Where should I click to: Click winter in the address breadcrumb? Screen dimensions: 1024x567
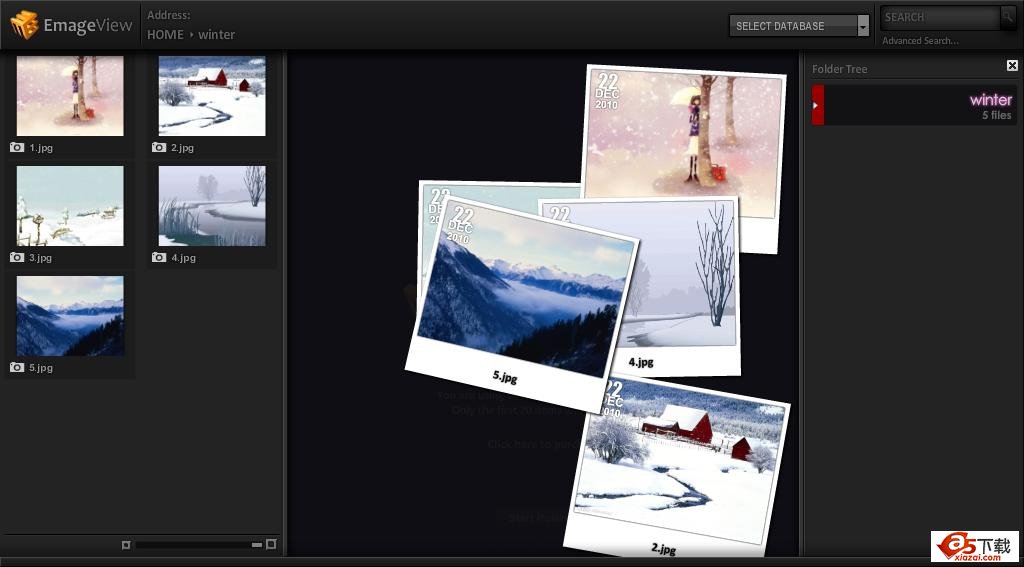[x=216, y=35]
